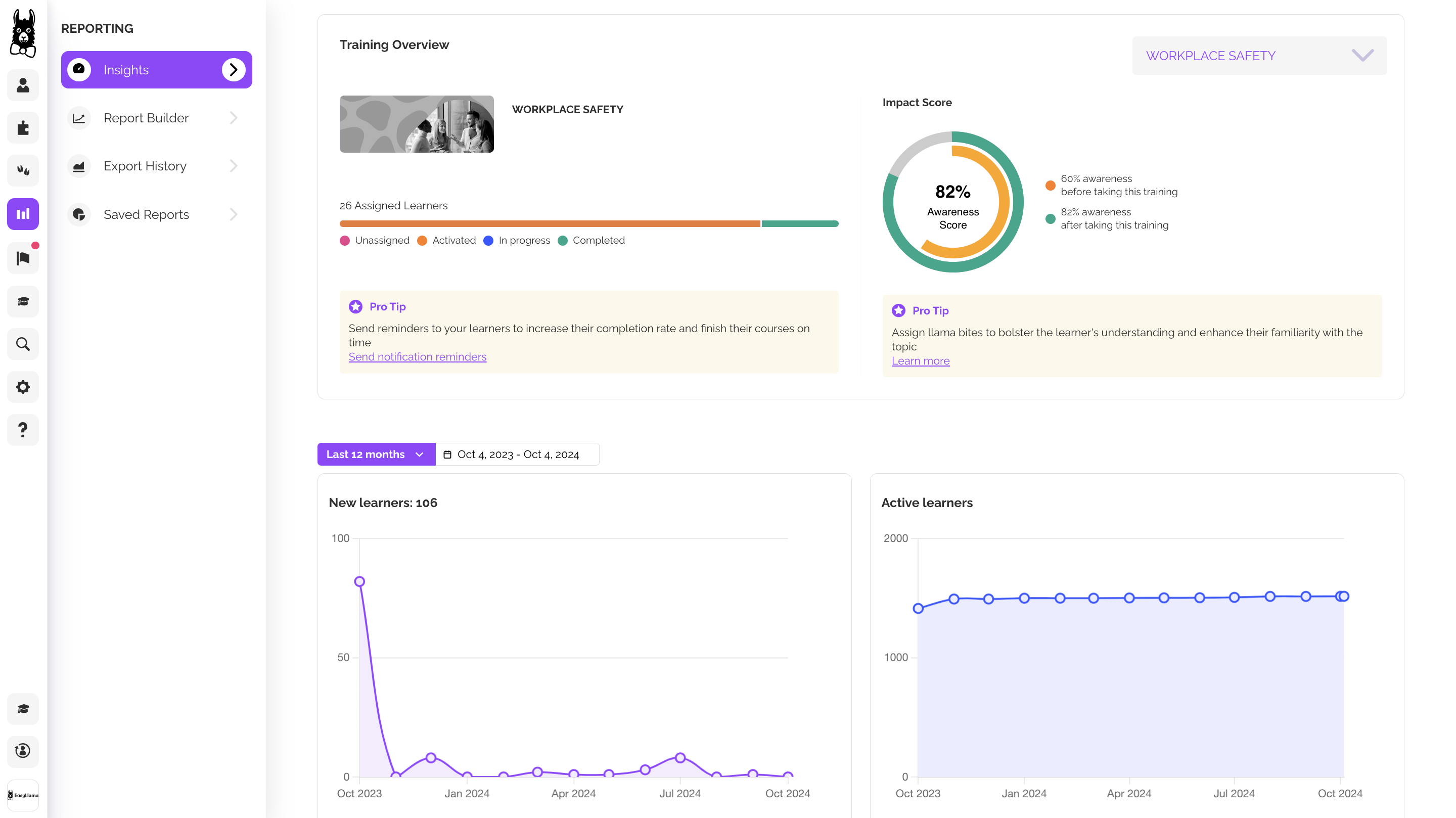Open Saved Reports menu item
The image size is (1456, 818).
coord(147,215)
